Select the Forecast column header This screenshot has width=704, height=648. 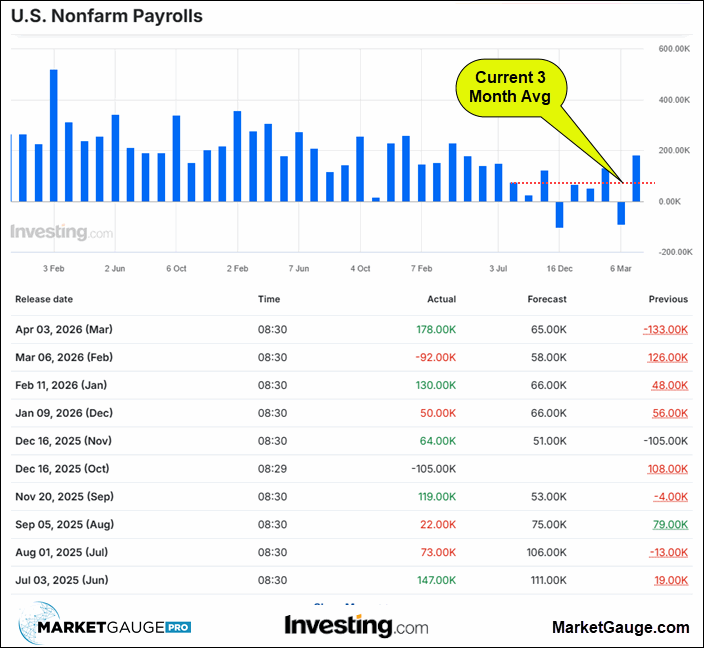click(x=547, y=299)
